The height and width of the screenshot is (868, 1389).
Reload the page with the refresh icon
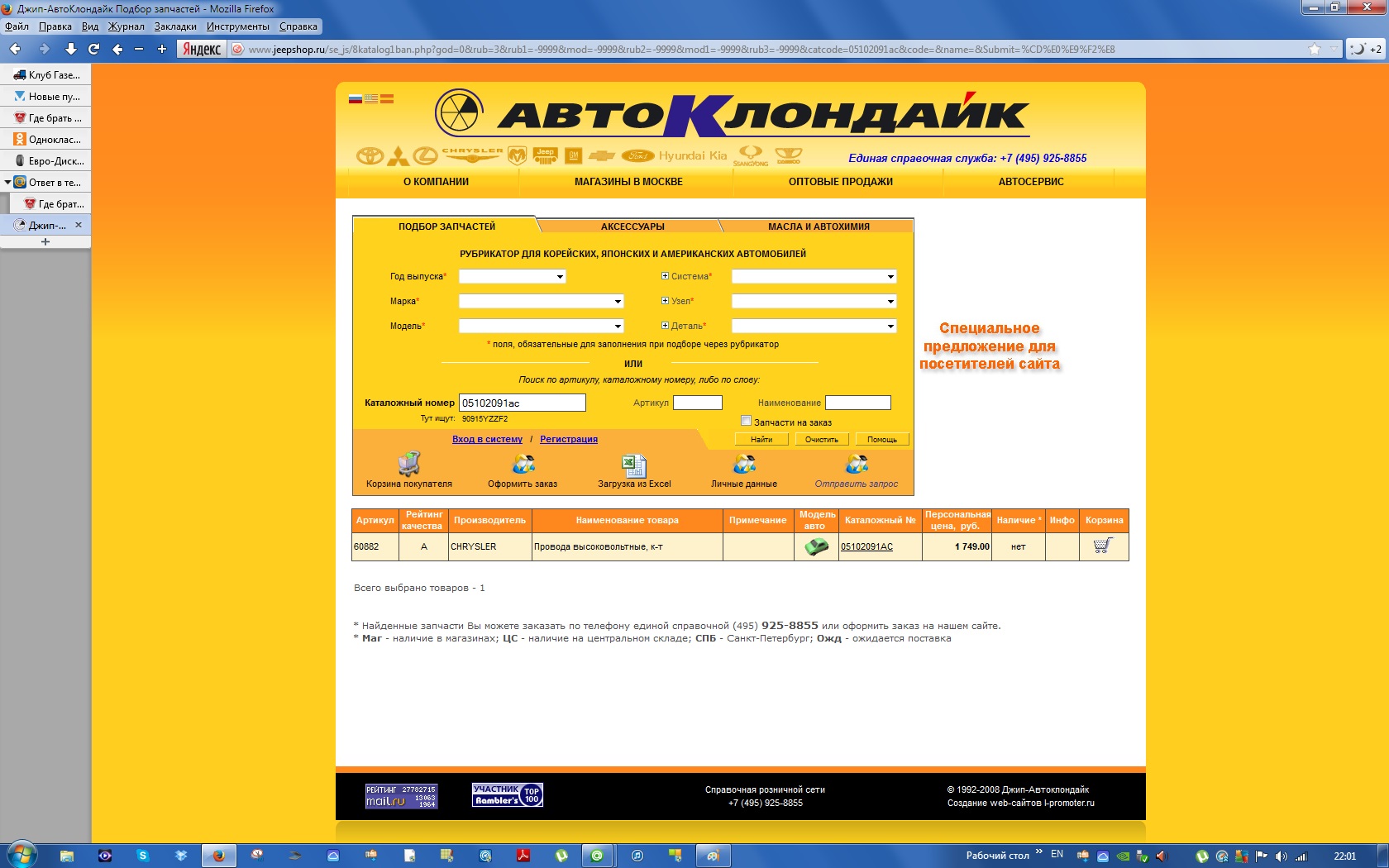tap(94, 49)
